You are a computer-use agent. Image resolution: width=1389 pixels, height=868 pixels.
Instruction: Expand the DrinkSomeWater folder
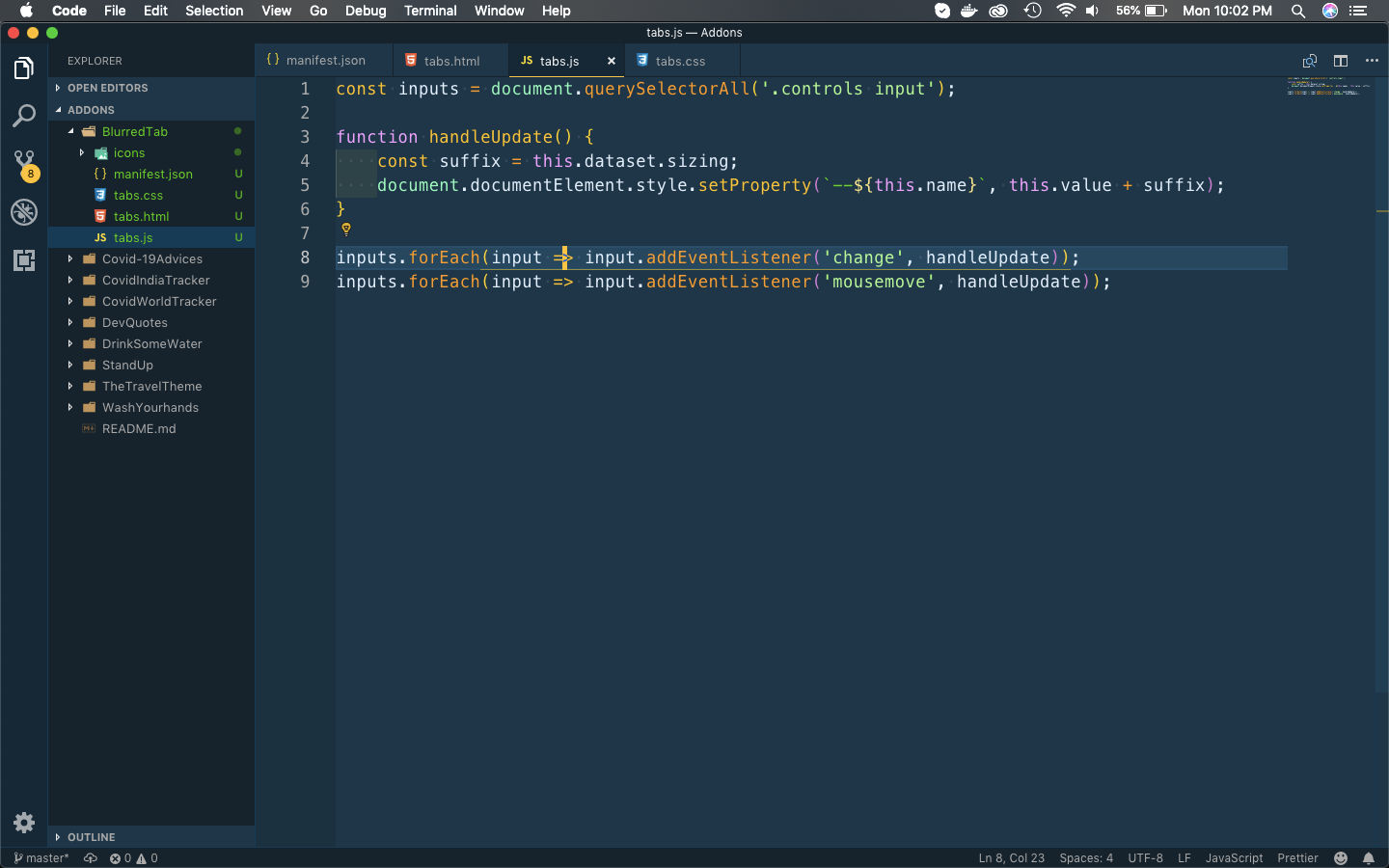coord(151,343)
